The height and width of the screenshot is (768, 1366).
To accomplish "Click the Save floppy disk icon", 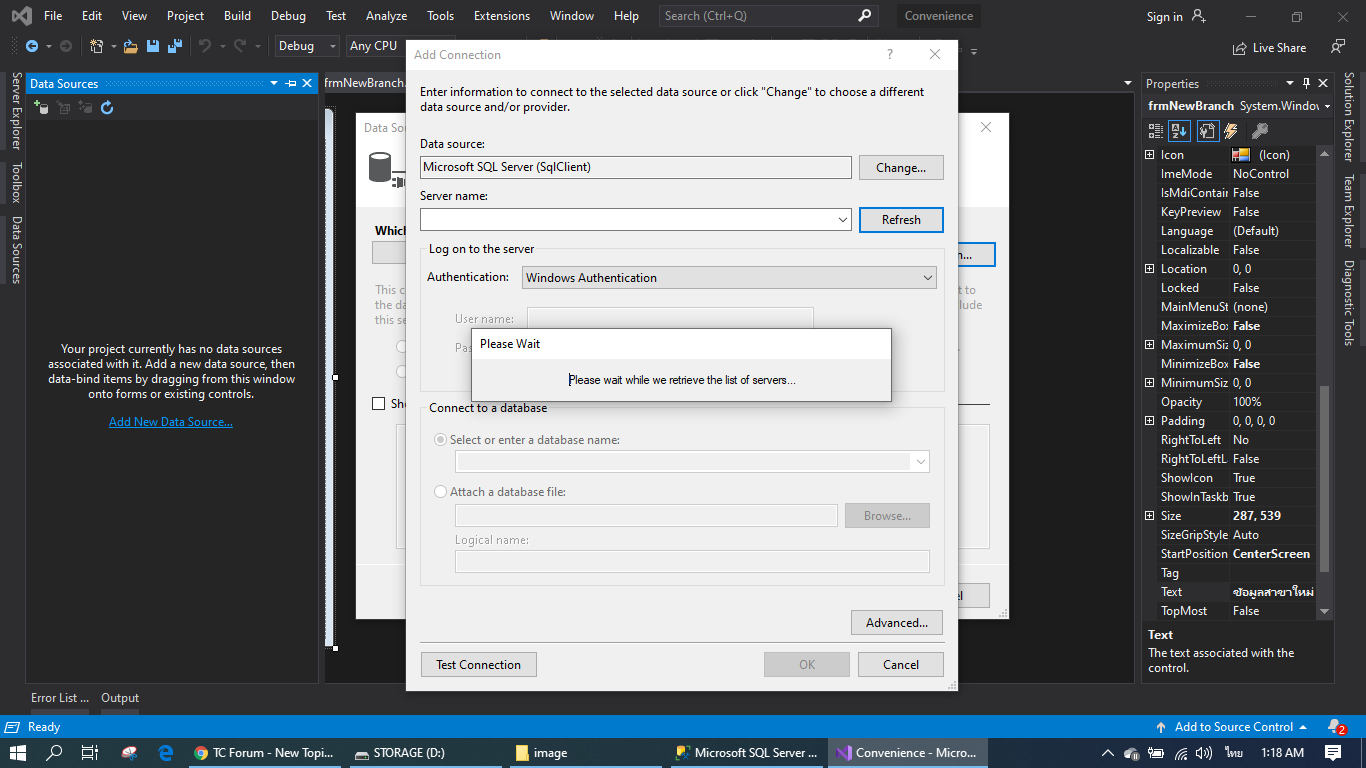I will (153, 46).
